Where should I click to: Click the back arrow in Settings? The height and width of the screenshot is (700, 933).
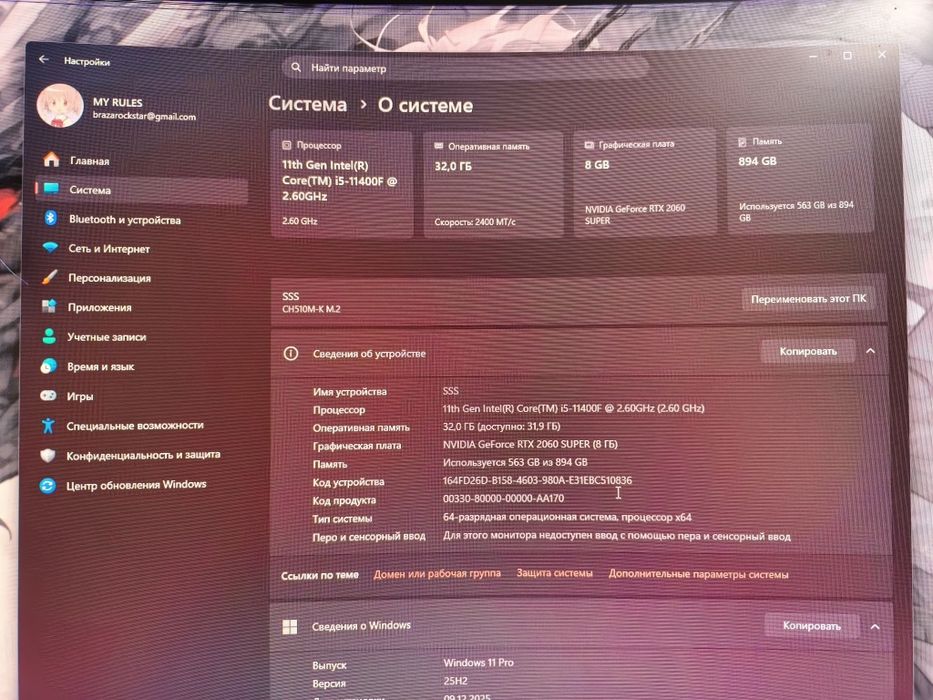(43, 60)
